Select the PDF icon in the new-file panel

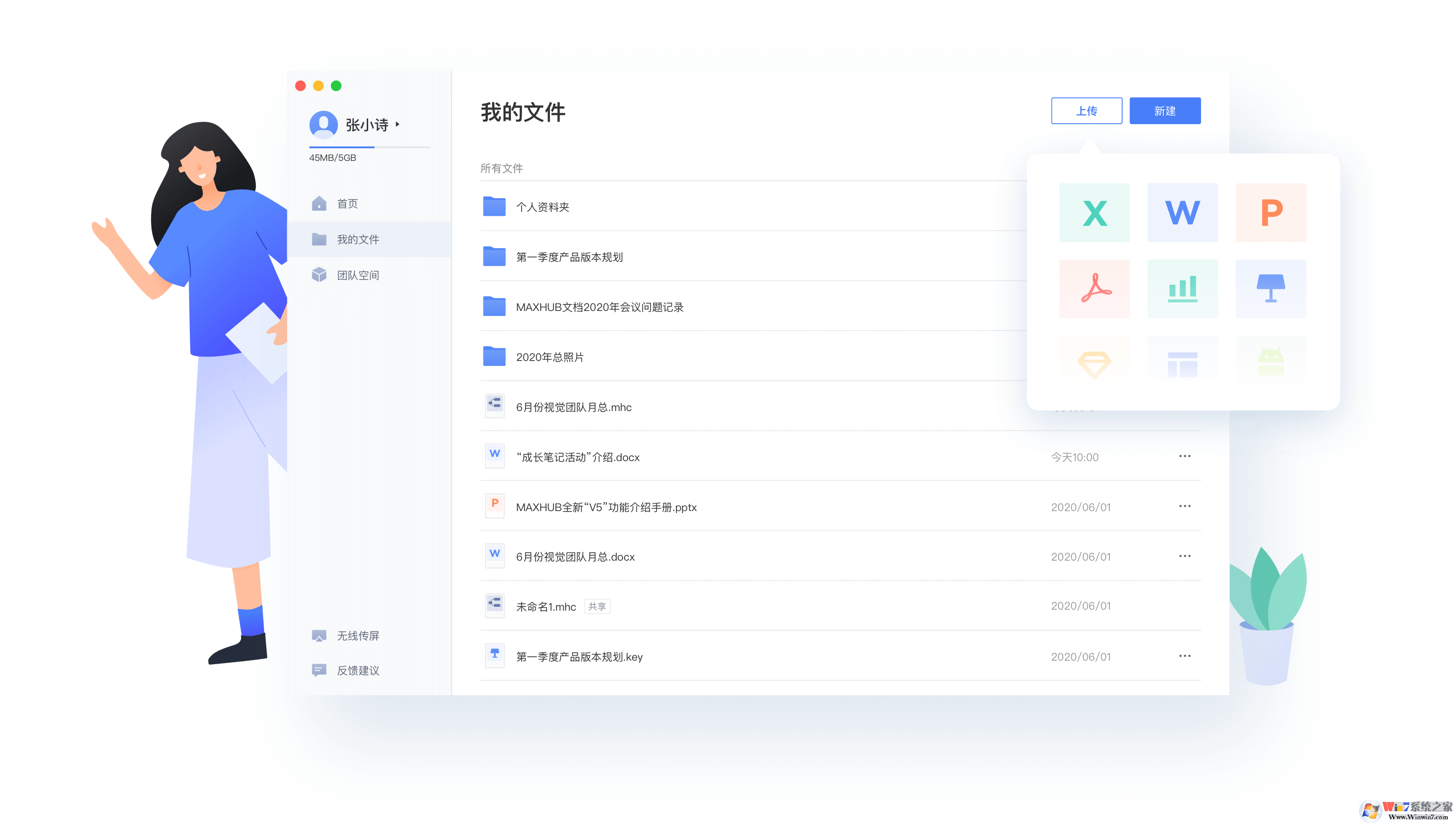(x=1094, y=288)
